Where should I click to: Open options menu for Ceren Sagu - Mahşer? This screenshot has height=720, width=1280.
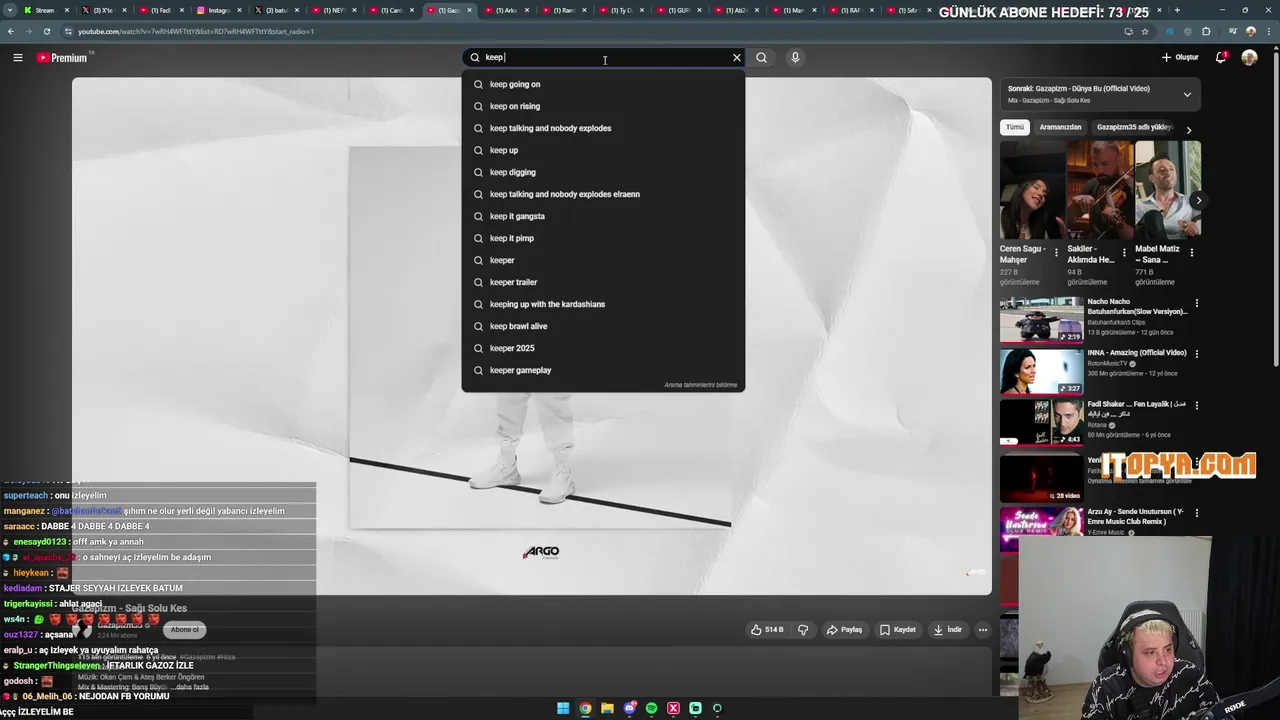1056,253
